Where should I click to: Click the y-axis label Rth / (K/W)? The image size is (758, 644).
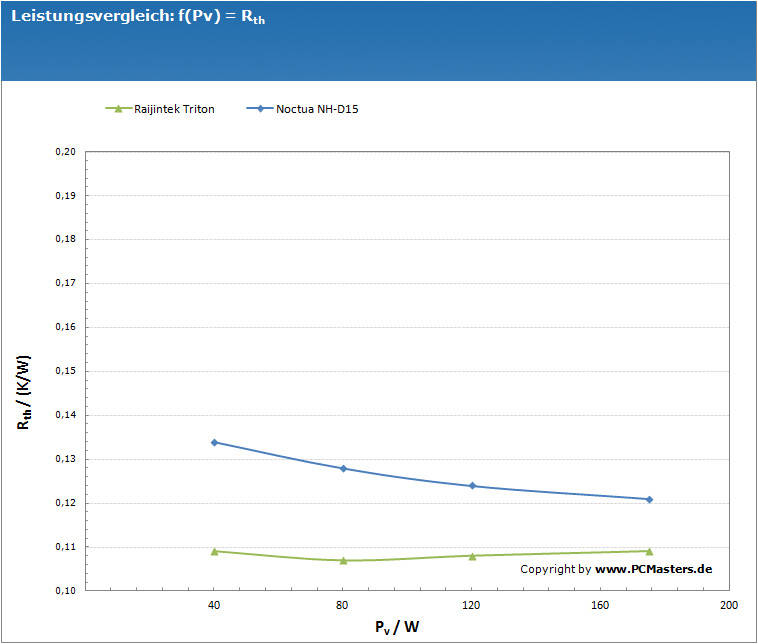[x=23, y=392]
